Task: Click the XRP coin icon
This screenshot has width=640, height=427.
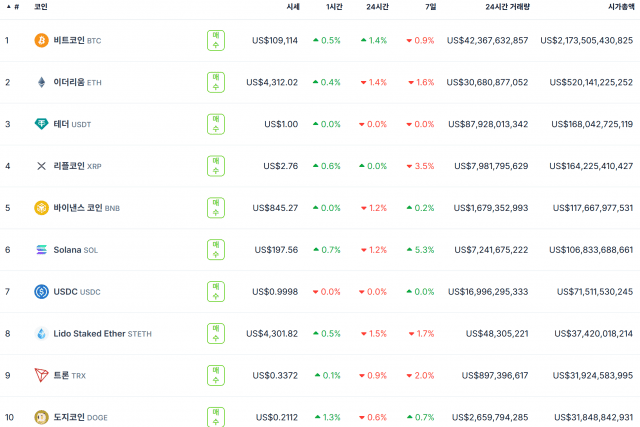Action: 41,166
